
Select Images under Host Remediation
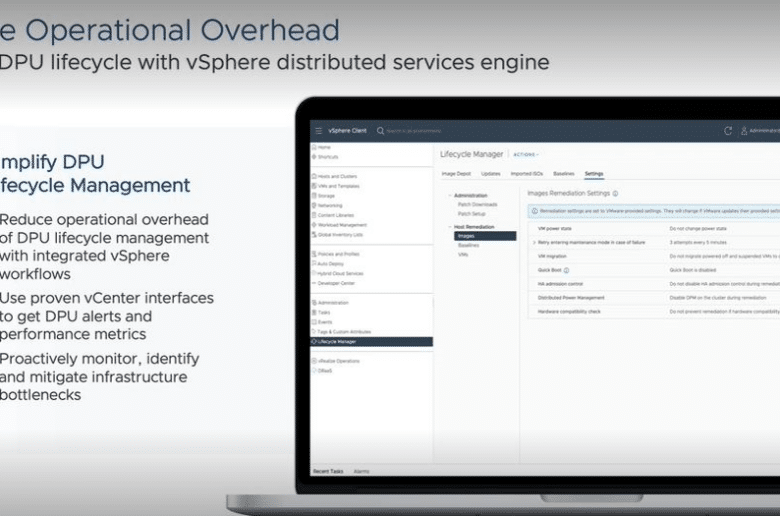485,236
